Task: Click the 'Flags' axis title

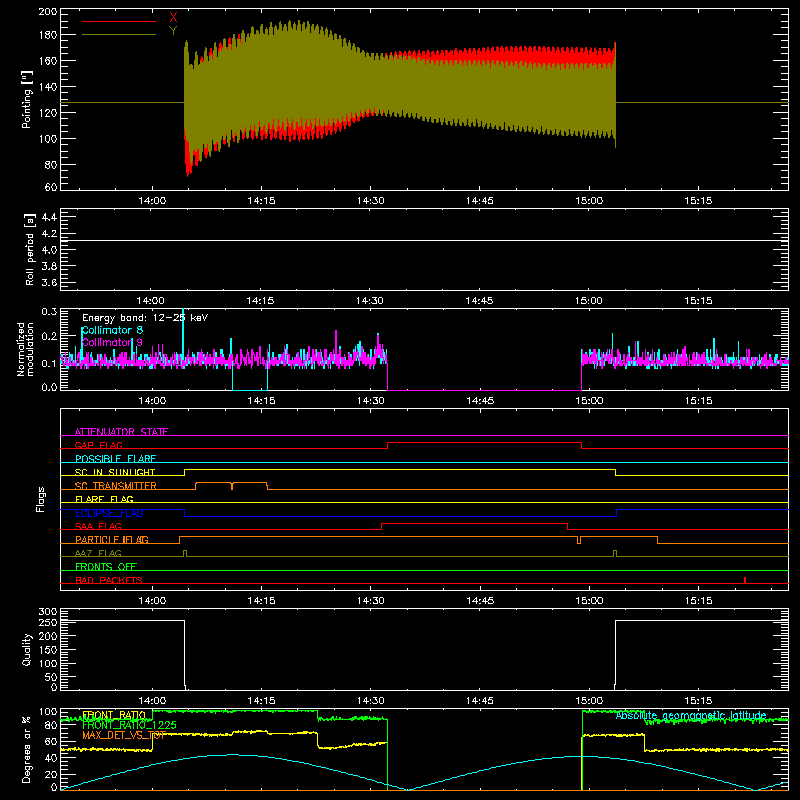Action: (41, 499)
